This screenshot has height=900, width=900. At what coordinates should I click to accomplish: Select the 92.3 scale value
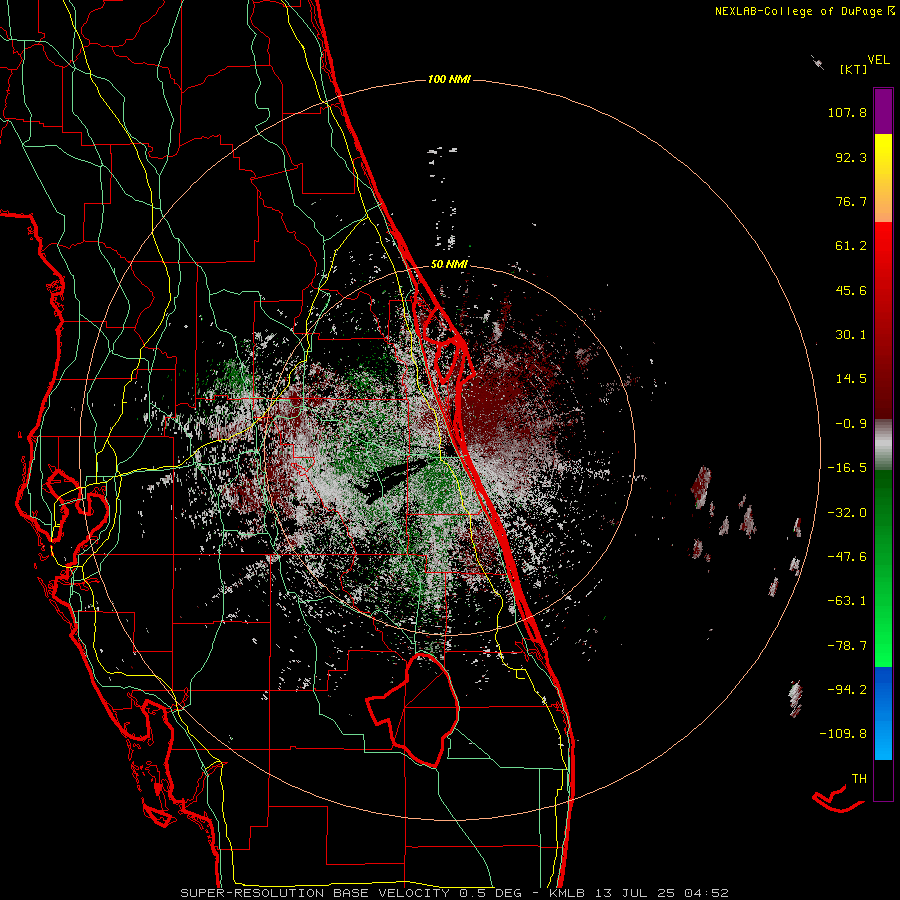pos(851,157)
